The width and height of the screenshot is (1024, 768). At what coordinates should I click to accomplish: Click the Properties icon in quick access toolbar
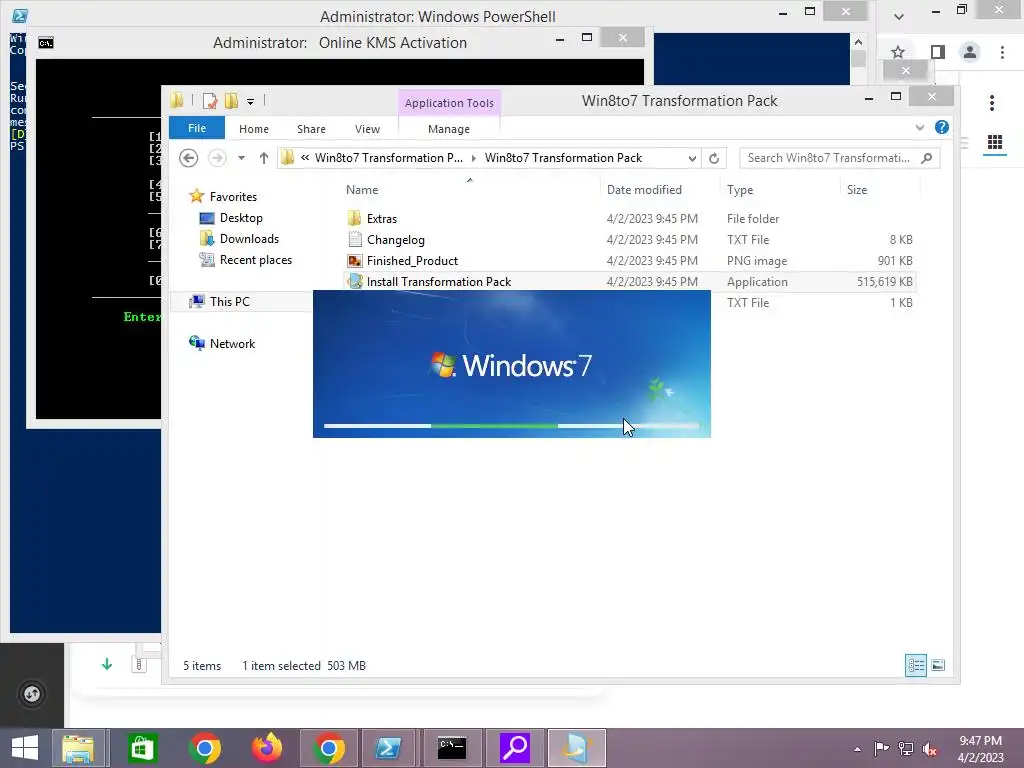click(210, 101)
